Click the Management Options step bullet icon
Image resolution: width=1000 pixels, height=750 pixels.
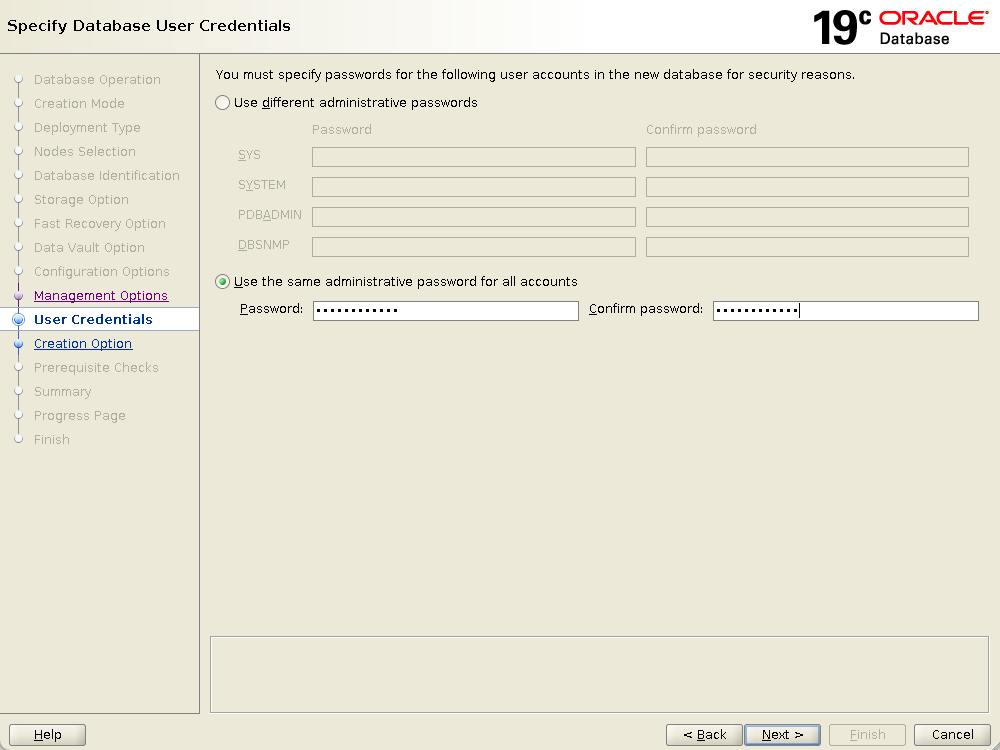(18, 296)
